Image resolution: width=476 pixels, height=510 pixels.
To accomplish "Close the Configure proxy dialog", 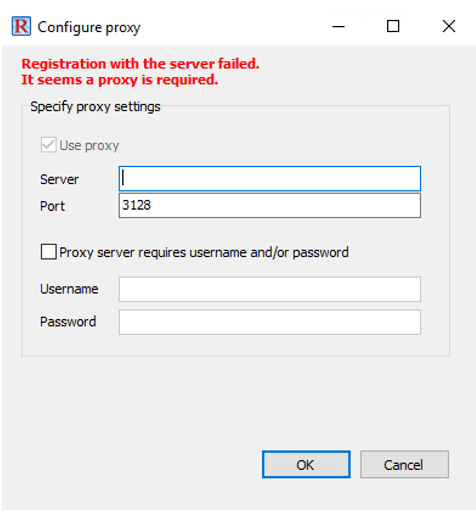I will coord(449,26).
